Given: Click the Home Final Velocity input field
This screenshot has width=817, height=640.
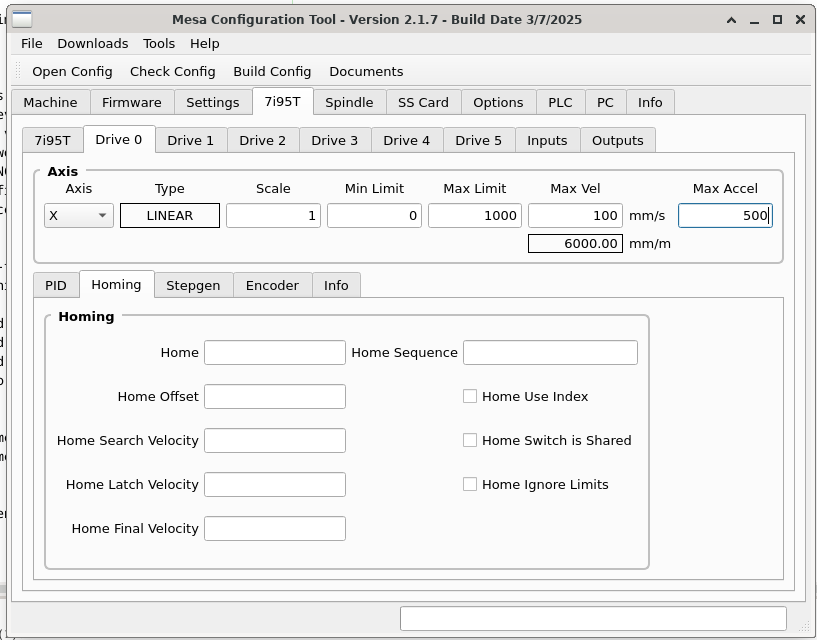Looking at the screenshot, I should coord(275,528).
